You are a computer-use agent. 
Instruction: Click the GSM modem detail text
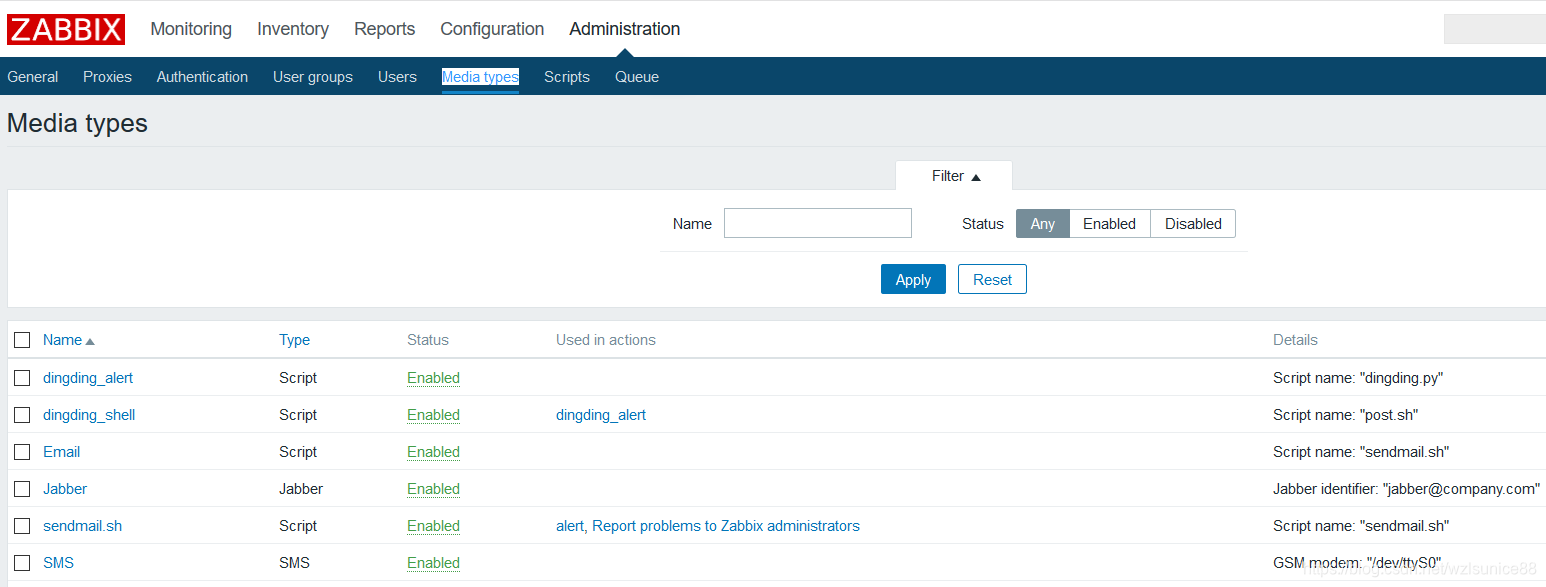1357,563
